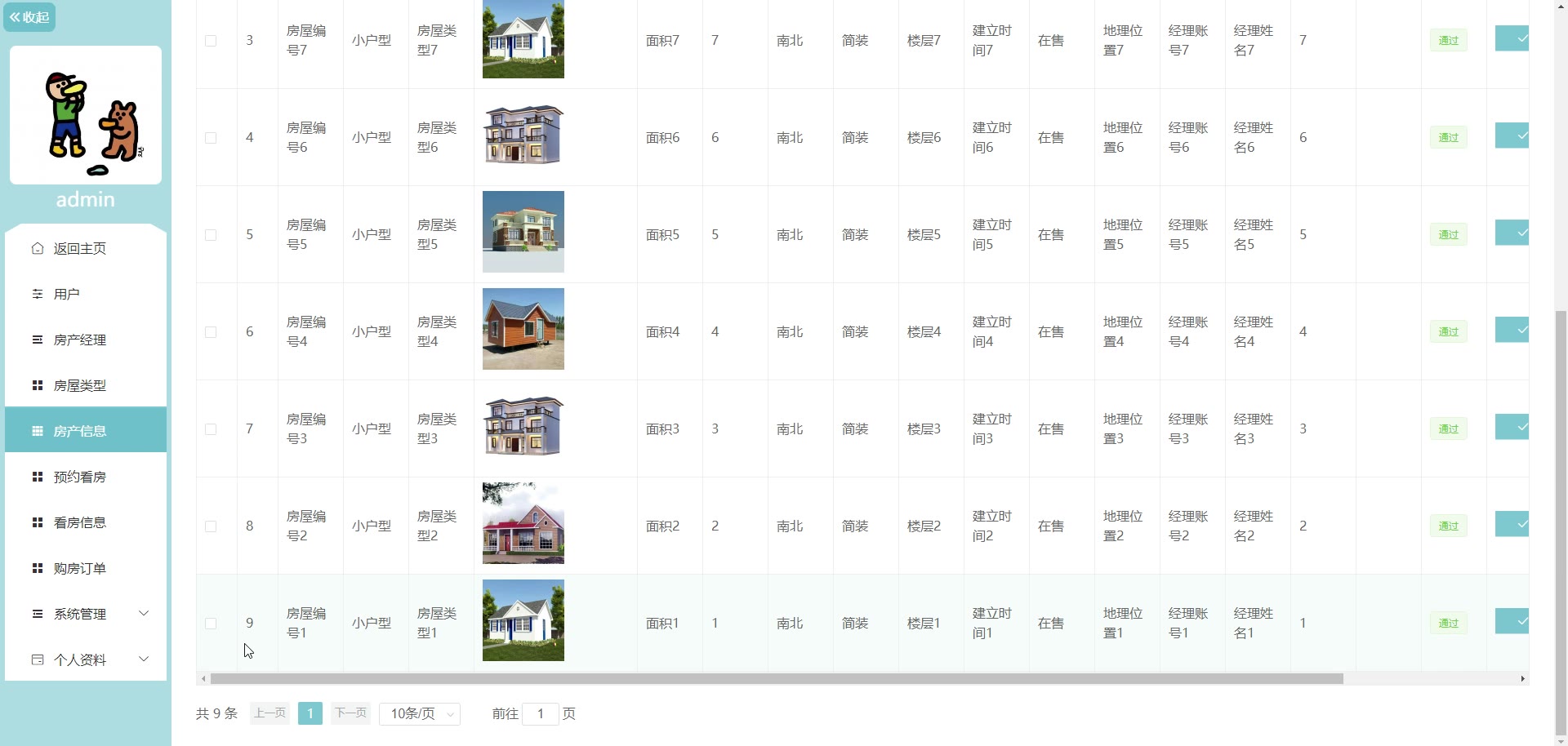1568x746 pixels.
Task: Click 通过 status tag in 房屋编号1 row
Action: (x=1449, y=623)
